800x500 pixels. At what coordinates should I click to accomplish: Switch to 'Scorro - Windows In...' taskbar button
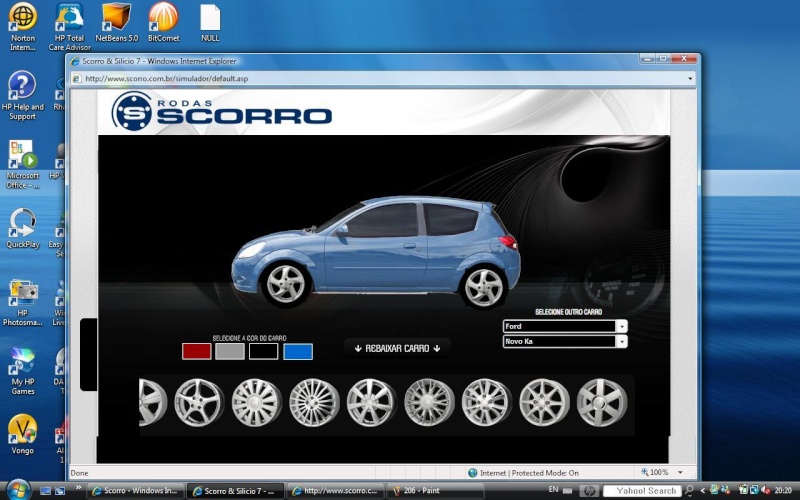point(135,491)
